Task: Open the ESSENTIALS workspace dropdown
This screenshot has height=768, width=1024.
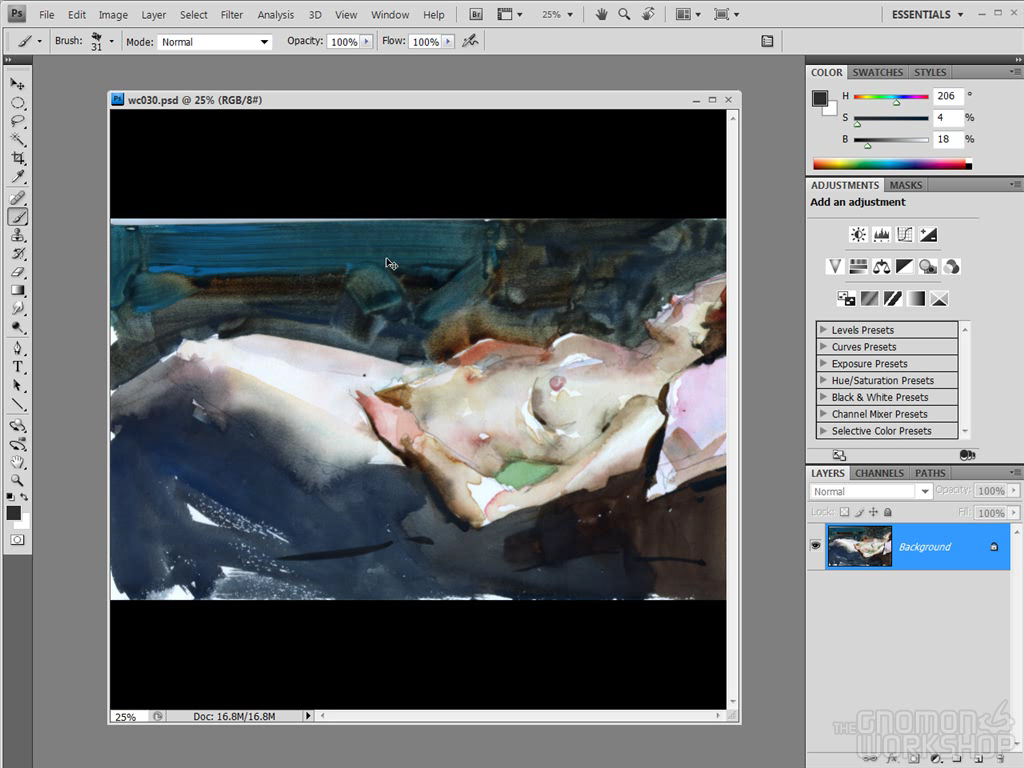Action: 927,14
